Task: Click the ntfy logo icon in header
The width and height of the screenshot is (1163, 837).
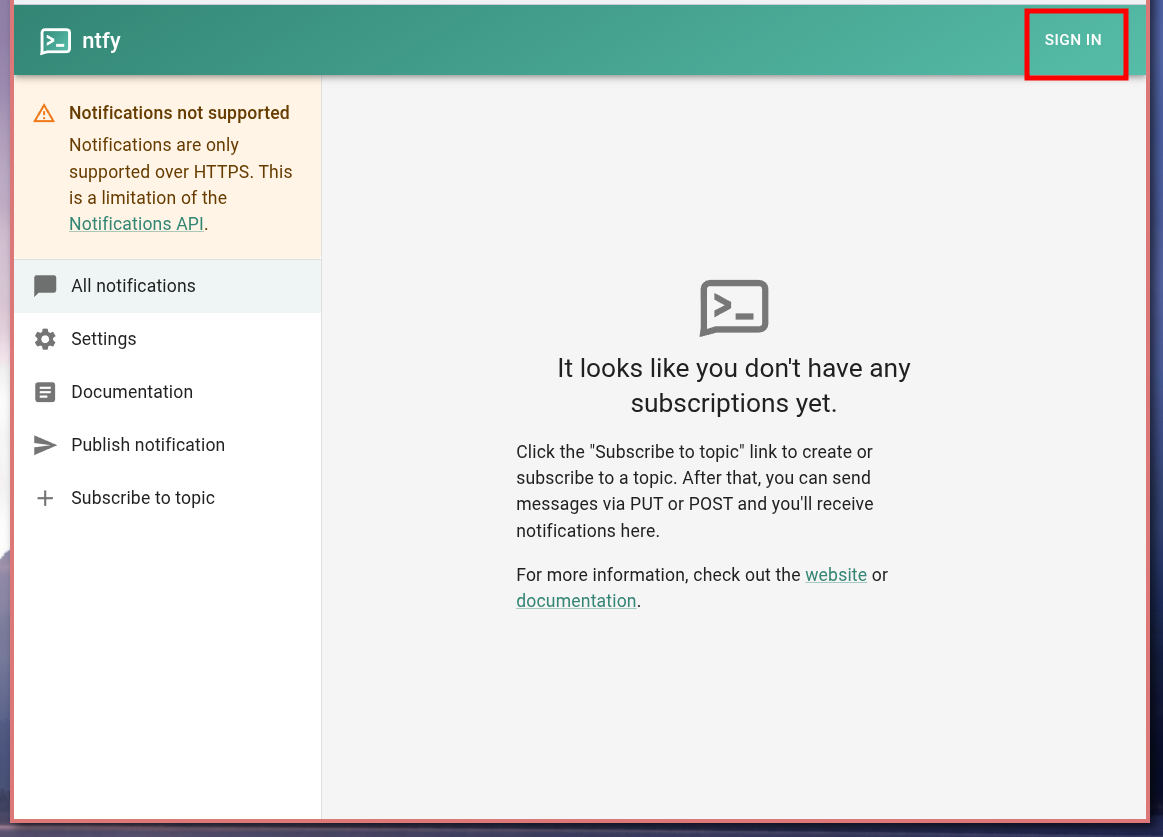Action: coord(55,41)
